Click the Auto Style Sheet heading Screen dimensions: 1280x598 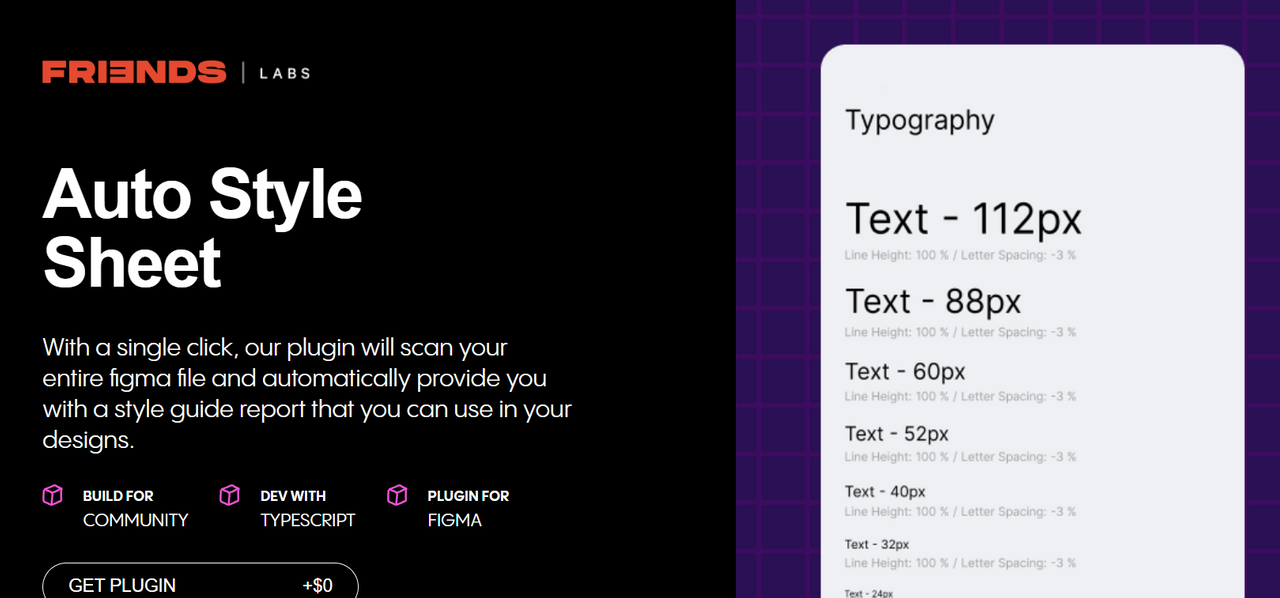pos(202,228)
